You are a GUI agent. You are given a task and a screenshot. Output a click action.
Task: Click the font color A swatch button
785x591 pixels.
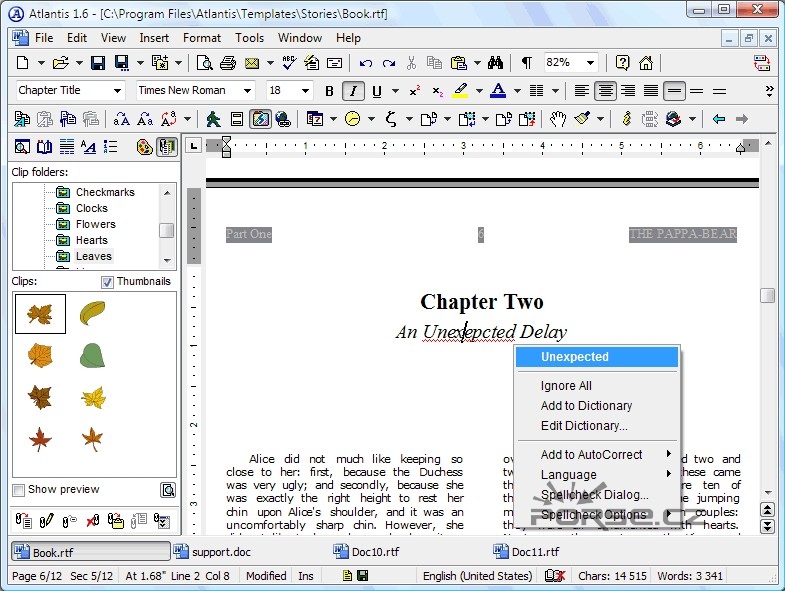(x=498, y=91)
